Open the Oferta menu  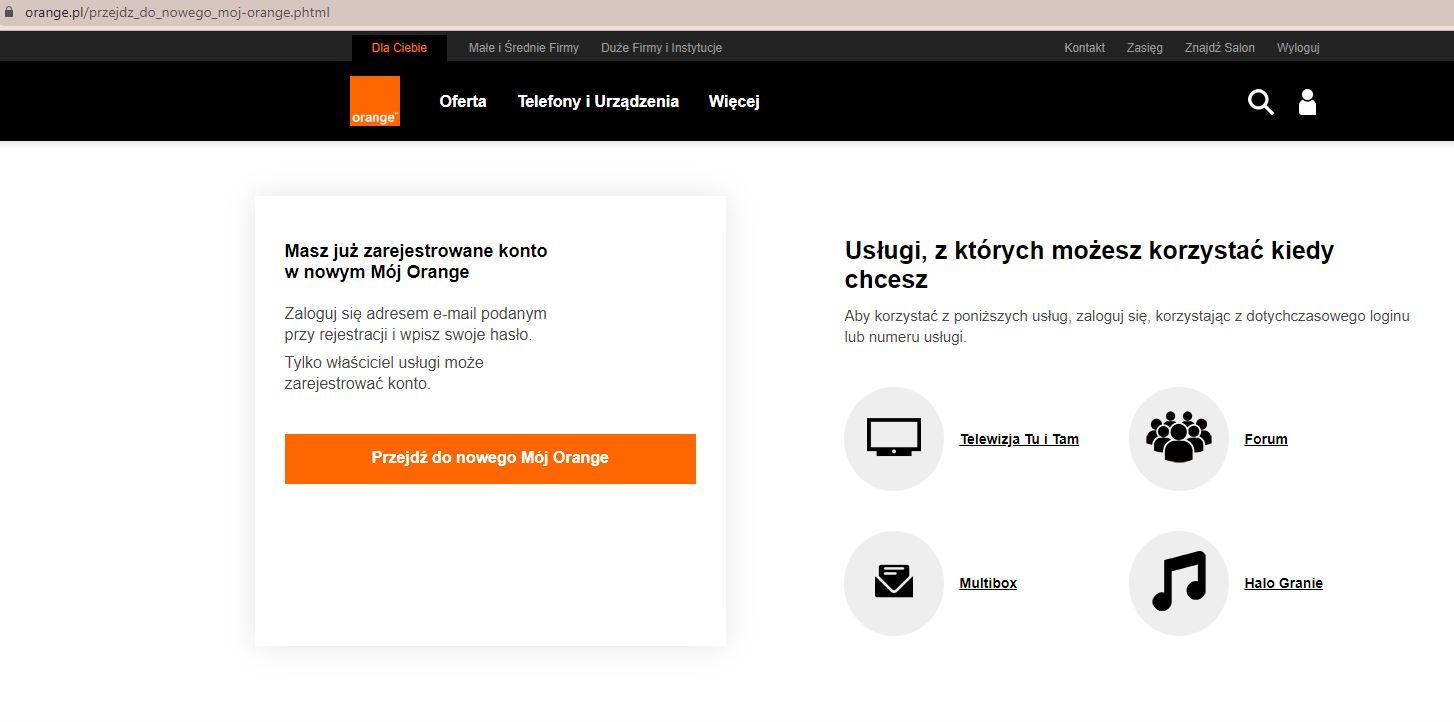tap(463, 101)
